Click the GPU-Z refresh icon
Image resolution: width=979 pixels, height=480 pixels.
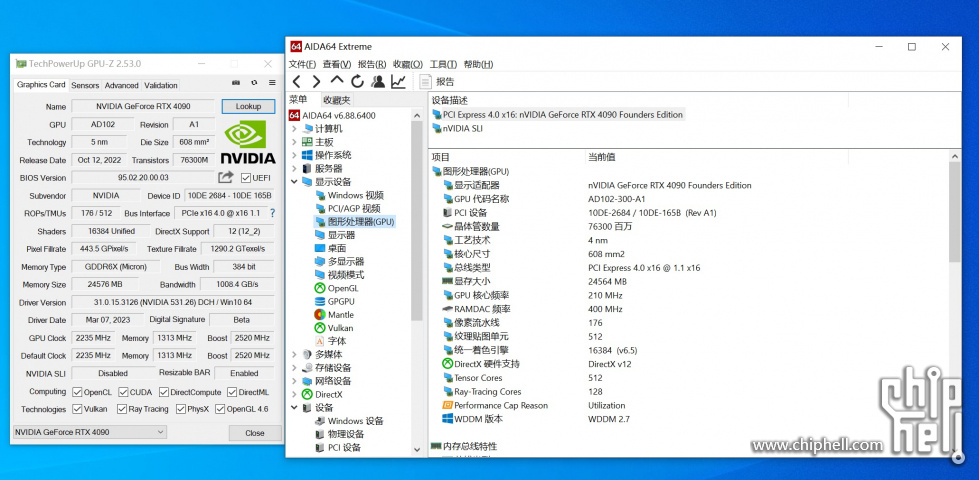tap(254, 83)
